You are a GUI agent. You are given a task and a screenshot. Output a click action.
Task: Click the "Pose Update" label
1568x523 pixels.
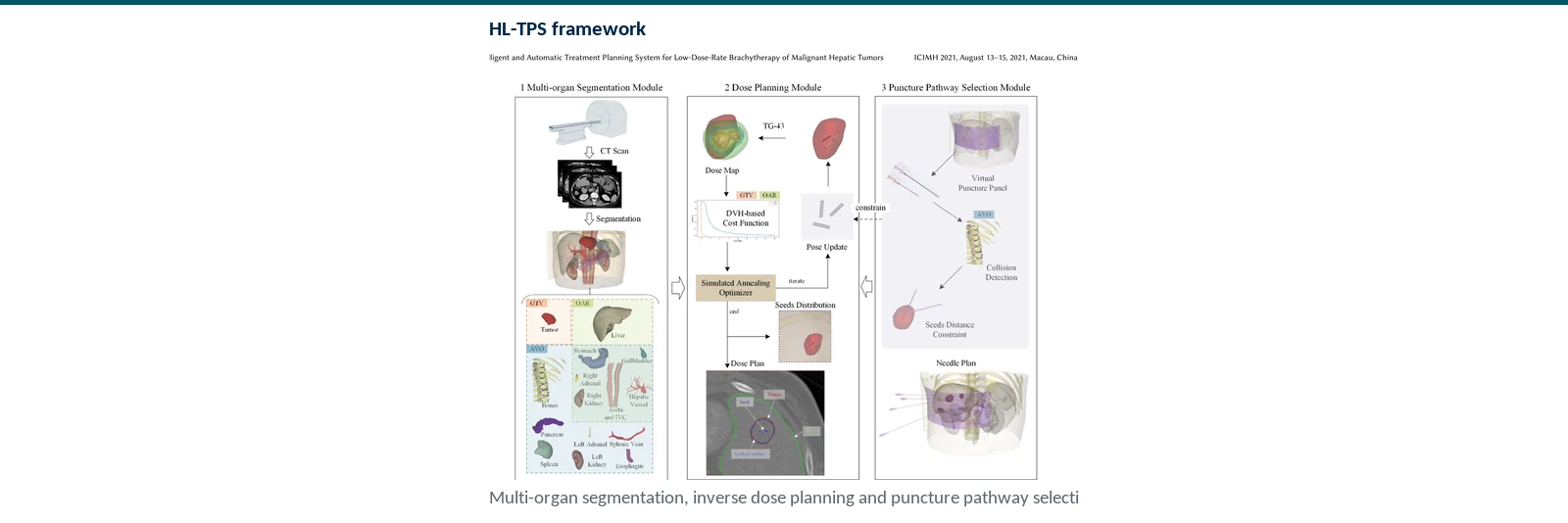click(826, 247)
